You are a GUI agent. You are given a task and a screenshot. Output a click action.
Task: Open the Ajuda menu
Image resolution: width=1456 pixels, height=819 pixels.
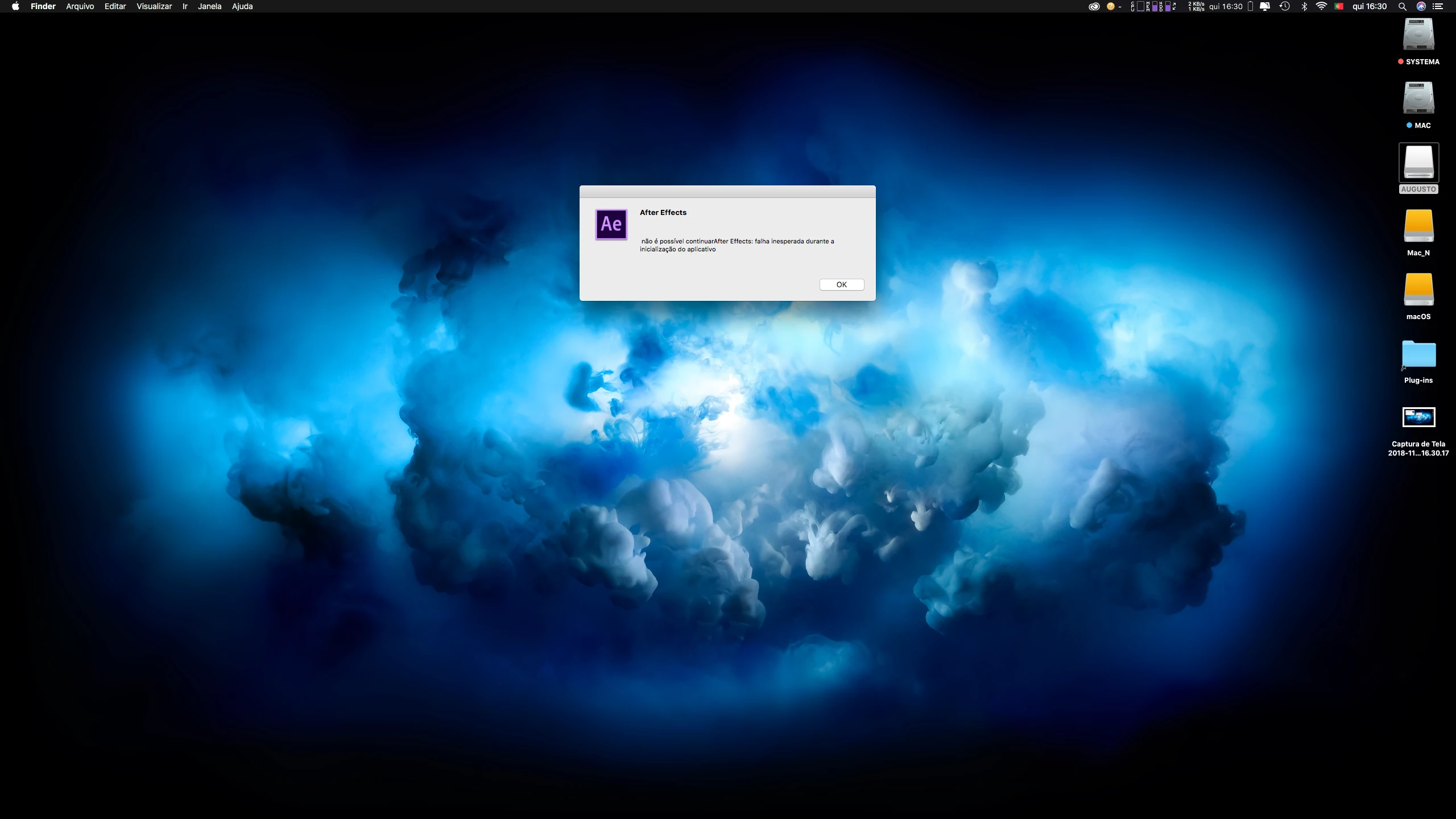[x=242, y=6]
